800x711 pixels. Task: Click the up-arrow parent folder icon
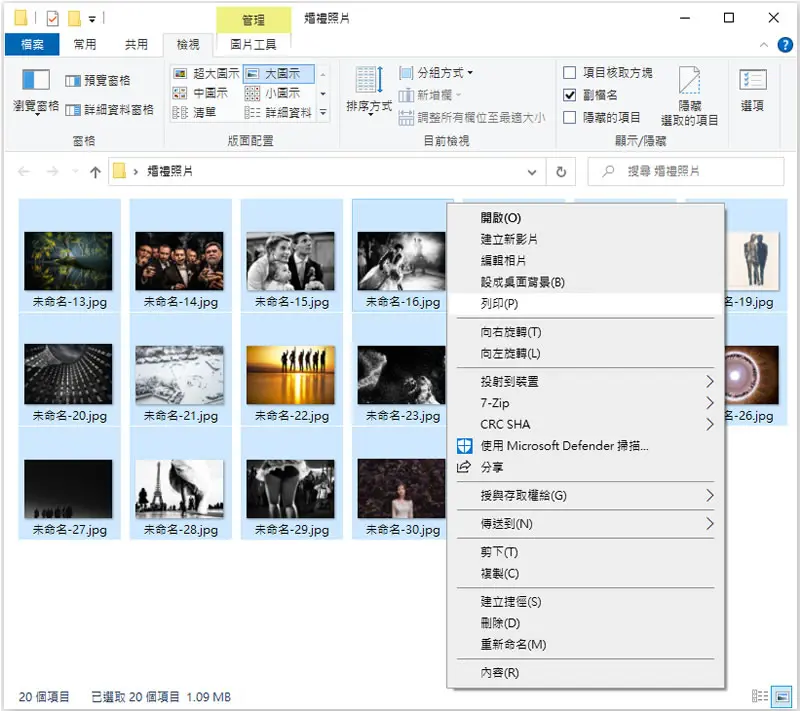tap(95, 172)
